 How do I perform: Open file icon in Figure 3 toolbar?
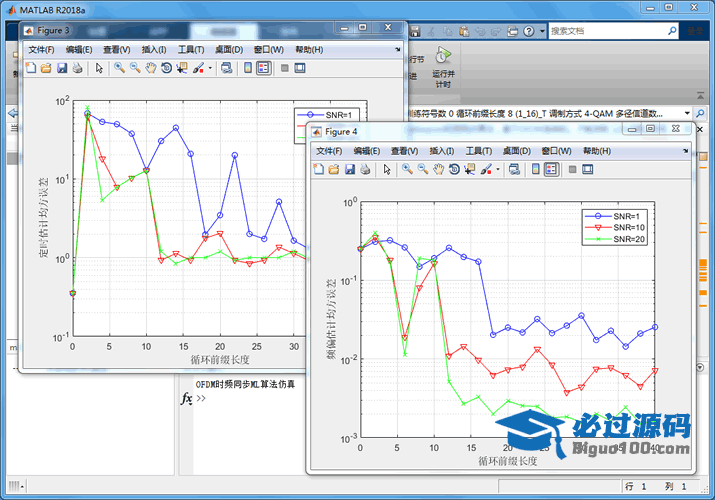click(x=46, y=68)
